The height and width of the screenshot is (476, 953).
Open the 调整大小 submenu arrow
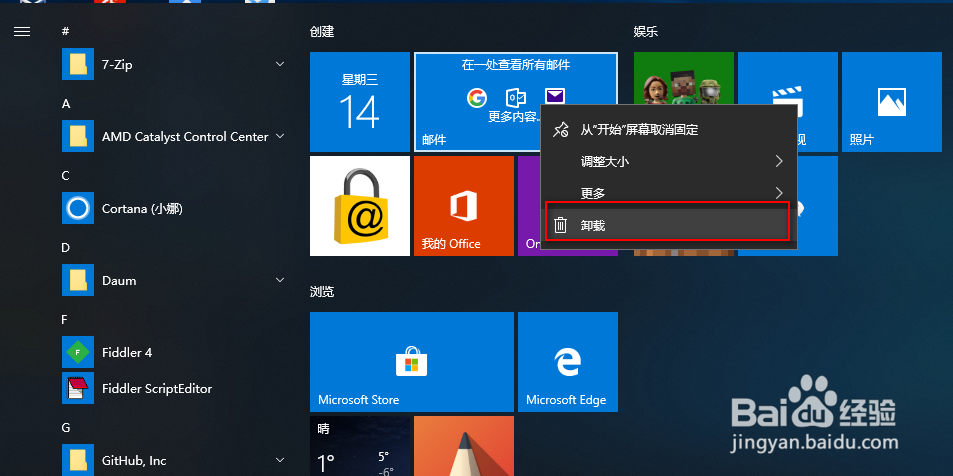[779, 161]
